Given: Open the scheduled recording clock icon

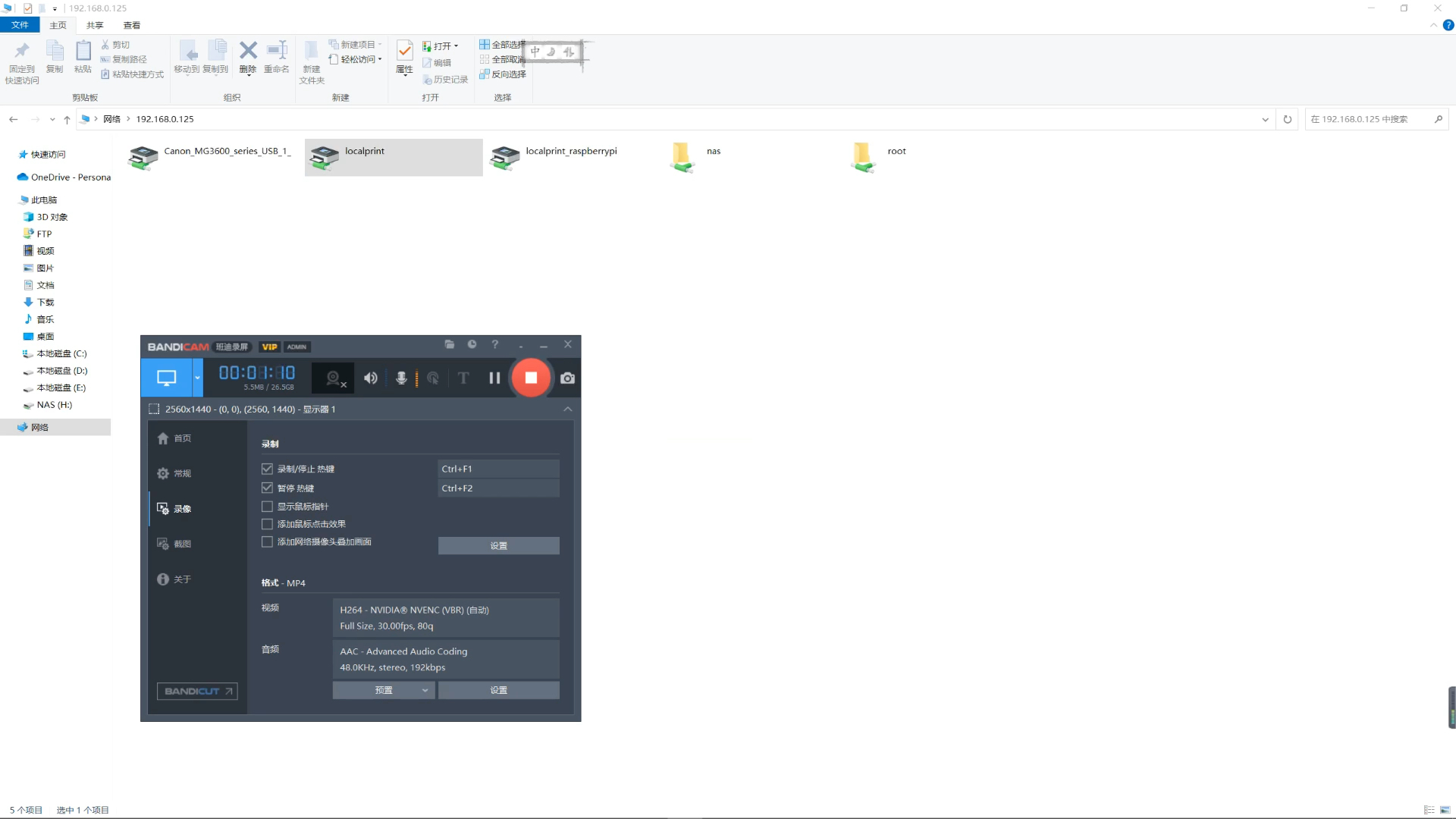Looking at the screenshot, I should pyautogui.click(x=472, y=344).
